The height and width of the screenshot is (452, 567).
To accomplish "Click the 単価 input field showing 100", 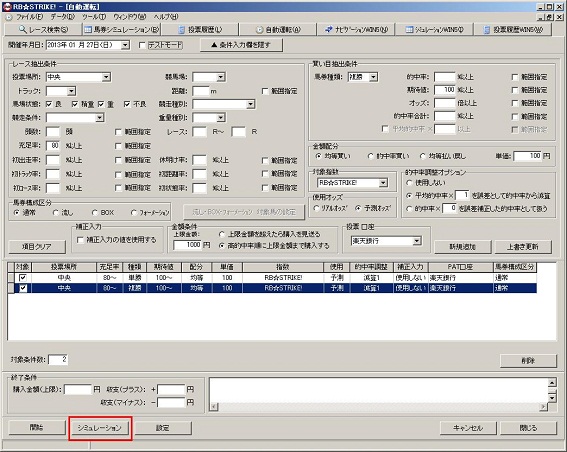I will [528, 156].
